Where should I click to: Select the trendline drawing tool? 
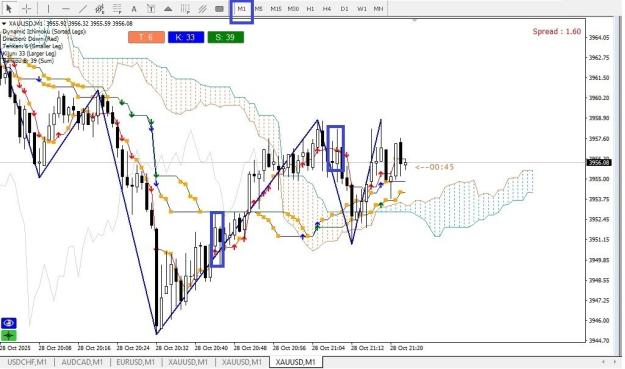pyautogui.click(x=83, y=8)
